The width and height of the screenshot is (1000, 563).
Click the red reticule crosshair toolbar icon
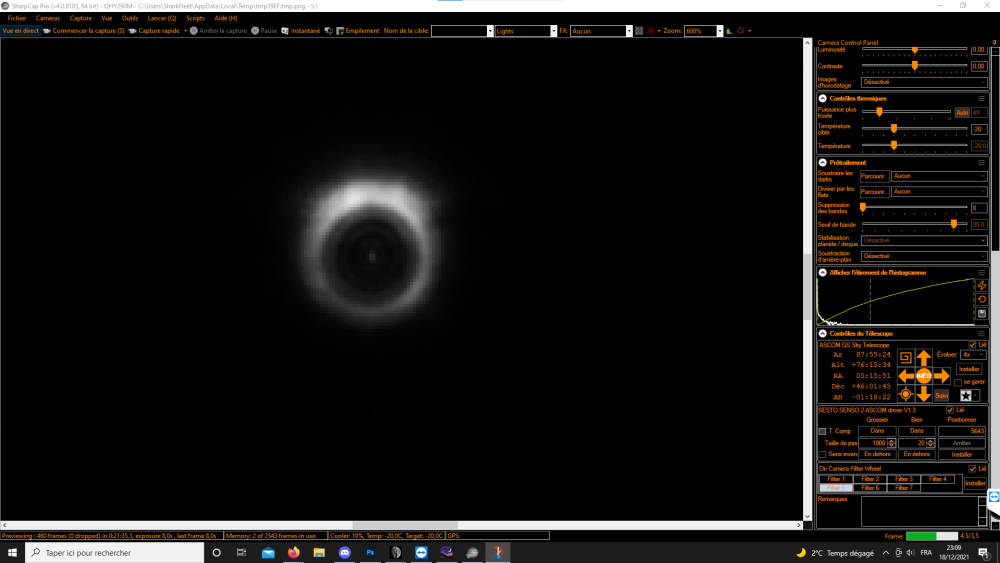click(x=653, y=31)
